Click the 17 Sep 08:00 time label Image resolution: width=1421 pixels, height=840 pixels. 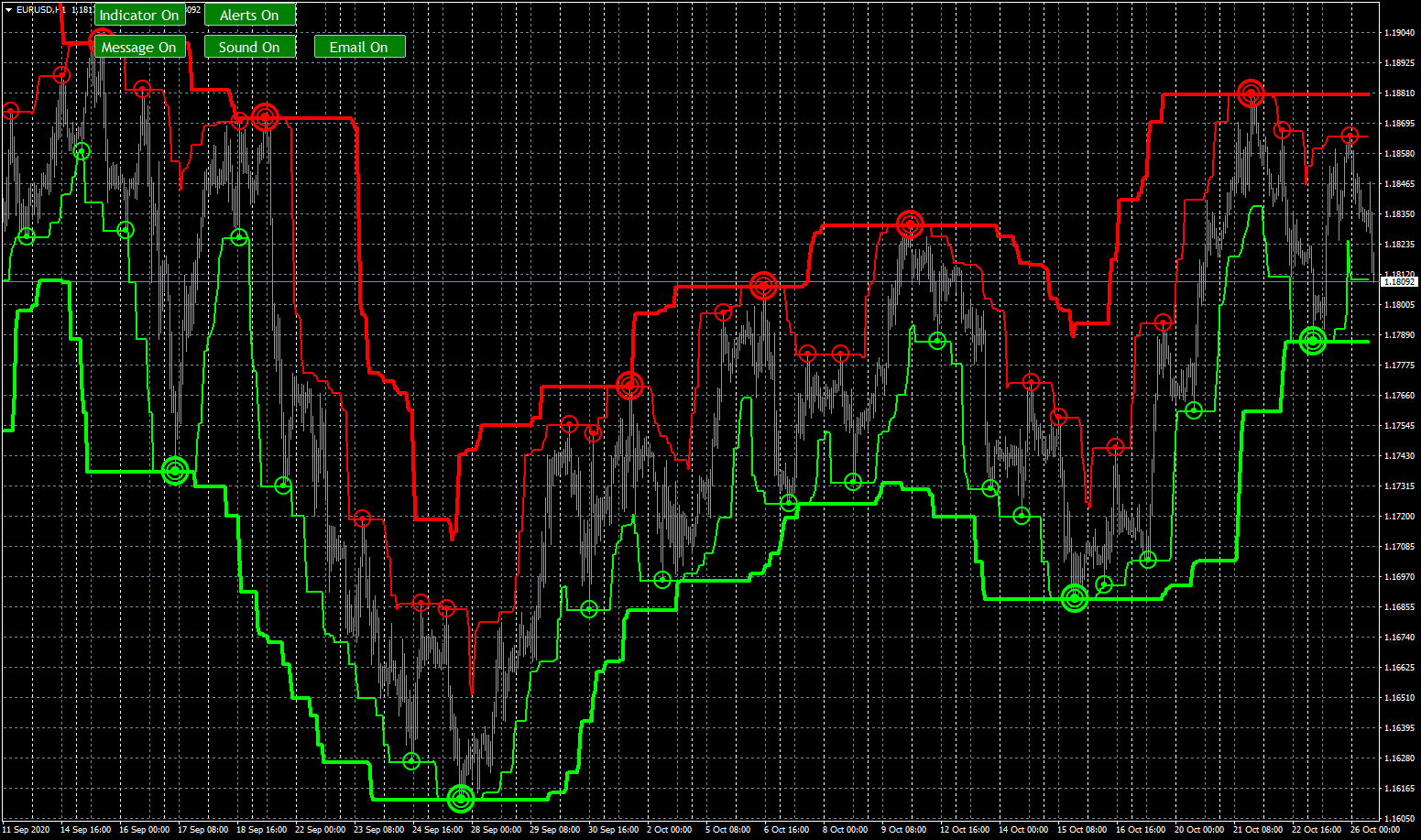[202, 830]
